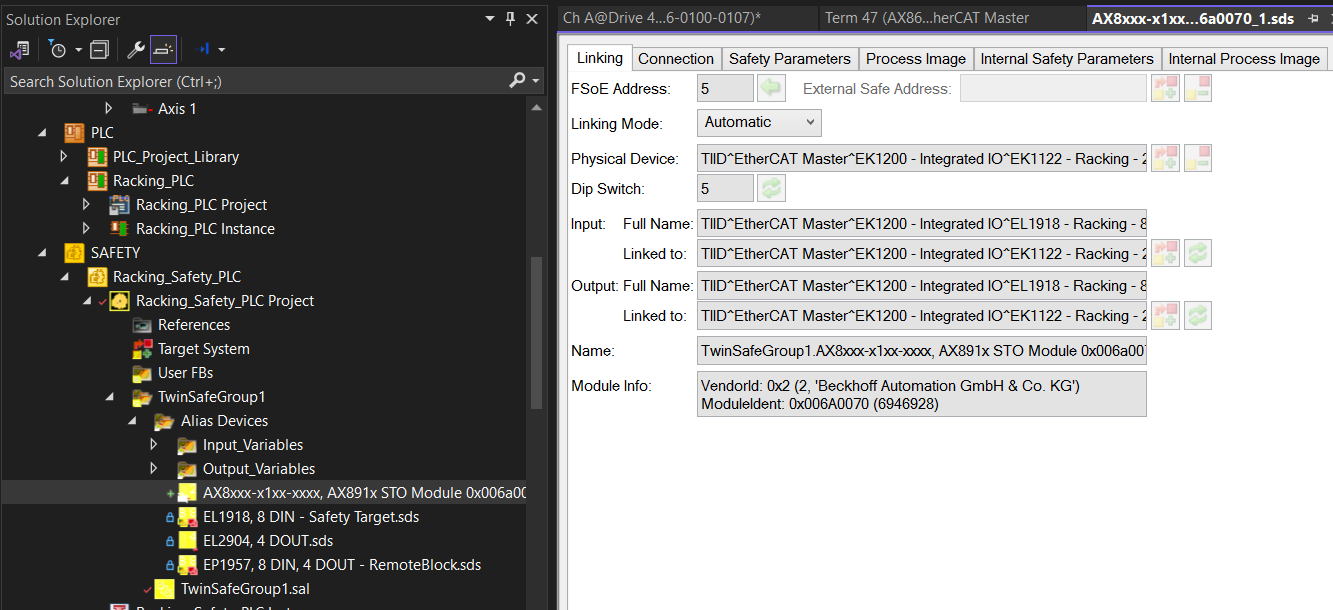Click the remove-link icon beside External Safe Address
1333x610 pixels.
(x=1198, y=88)
